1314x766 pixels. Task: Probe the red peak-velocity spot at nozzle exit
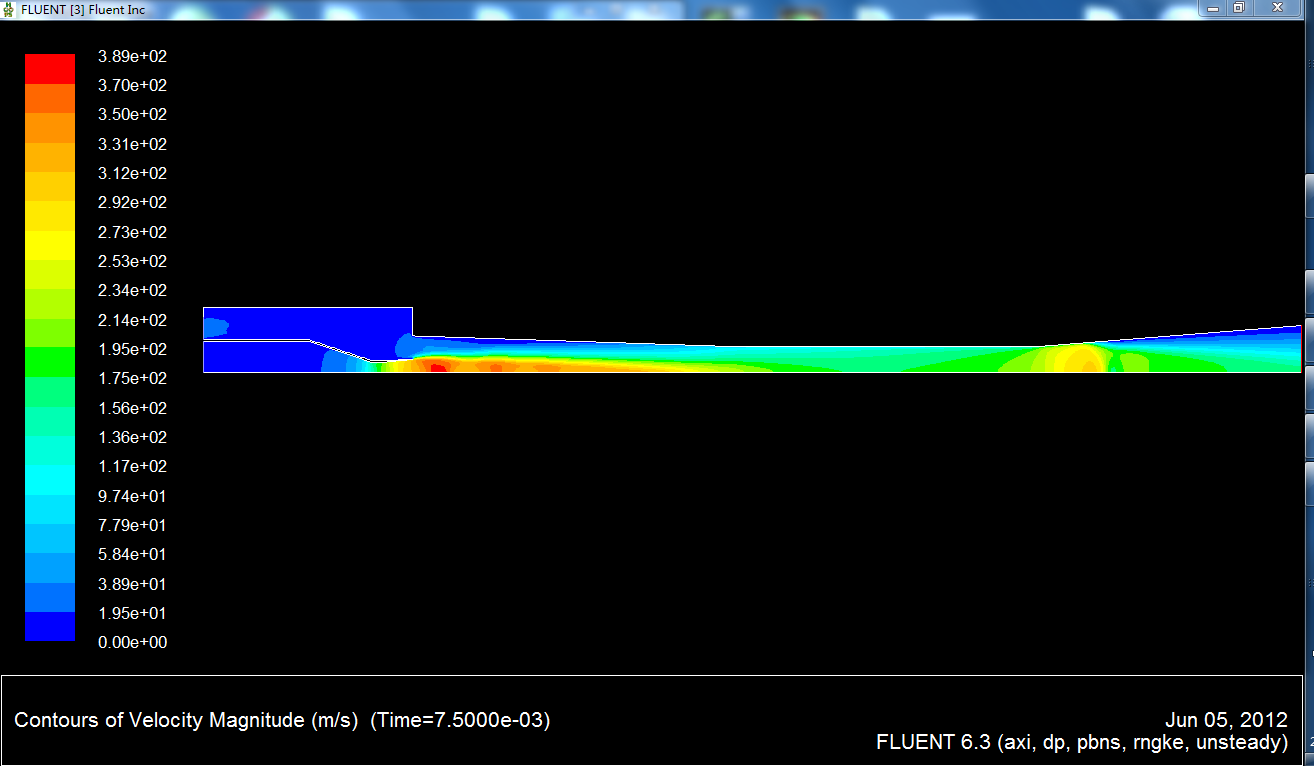[x=437, y=367]
